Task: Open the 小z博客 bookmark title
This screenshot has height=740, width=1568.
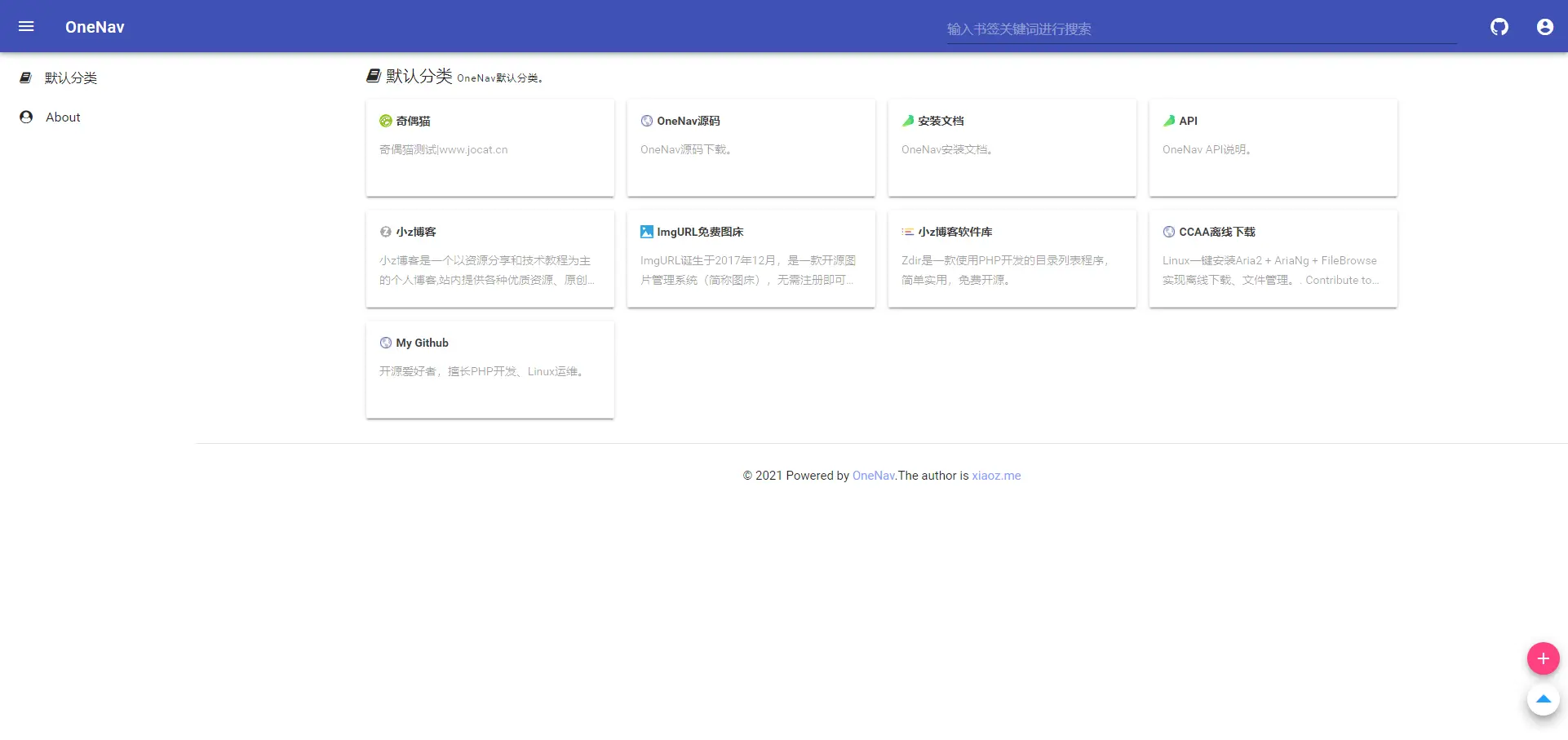Action: click(x=416, y=232)
